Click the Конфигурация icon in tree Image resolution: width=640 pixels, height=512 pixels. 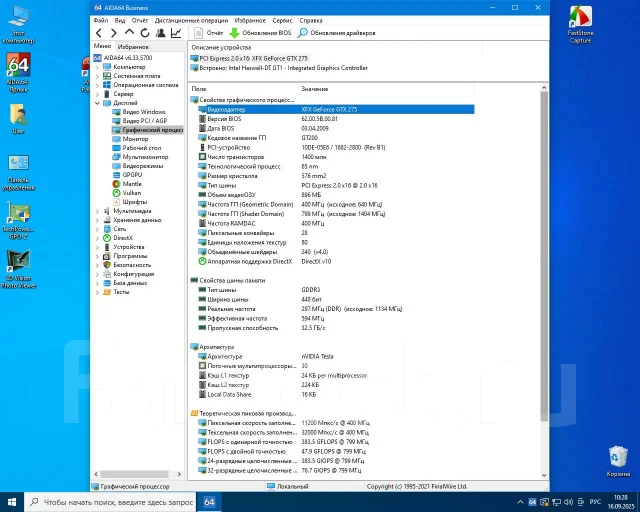(x=107, y=274)
